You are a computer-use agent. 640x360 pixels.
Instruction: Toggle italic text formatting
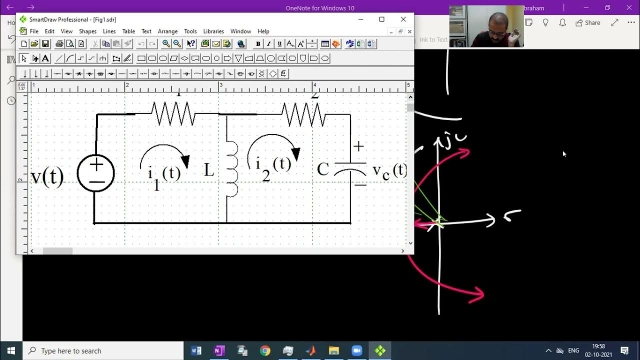[x=269, y=44]
